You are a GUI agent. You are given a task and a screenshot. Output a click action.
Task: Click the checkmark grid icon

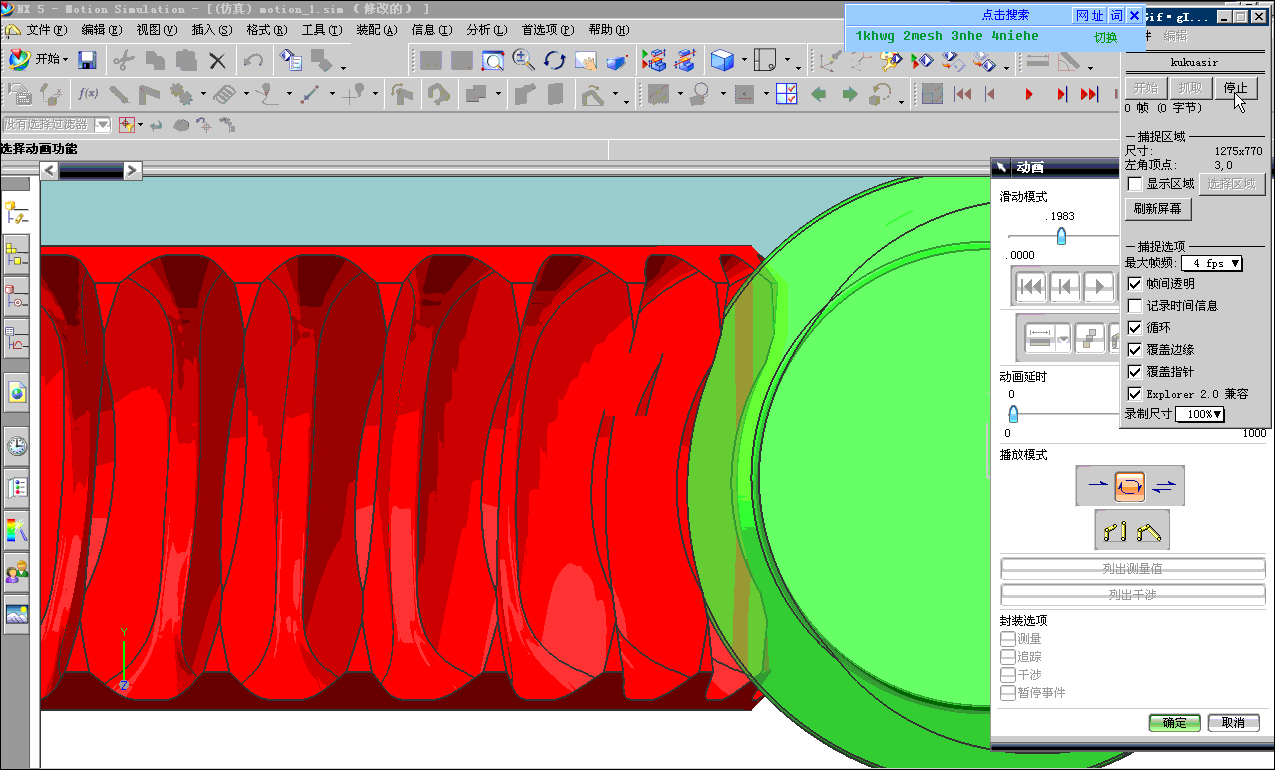pos(787,95)
